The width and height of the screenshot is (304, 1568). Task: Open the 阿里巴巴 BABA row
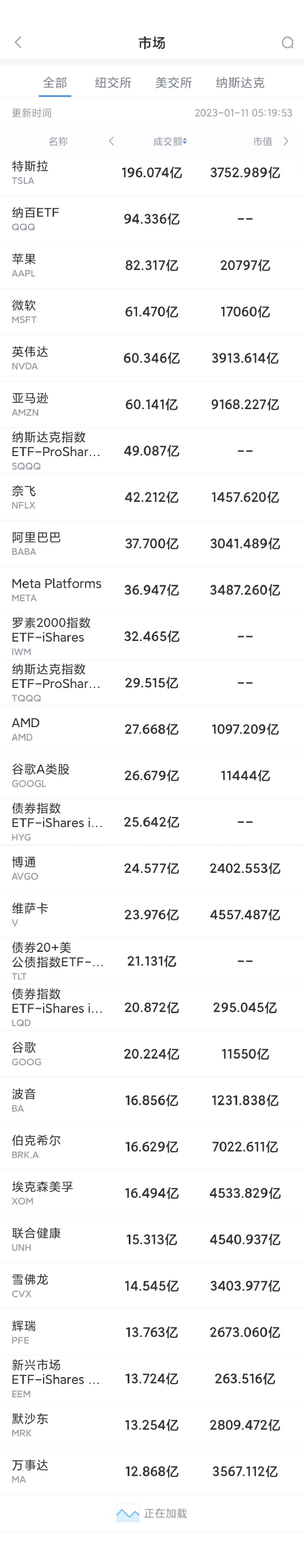[151, 544]
